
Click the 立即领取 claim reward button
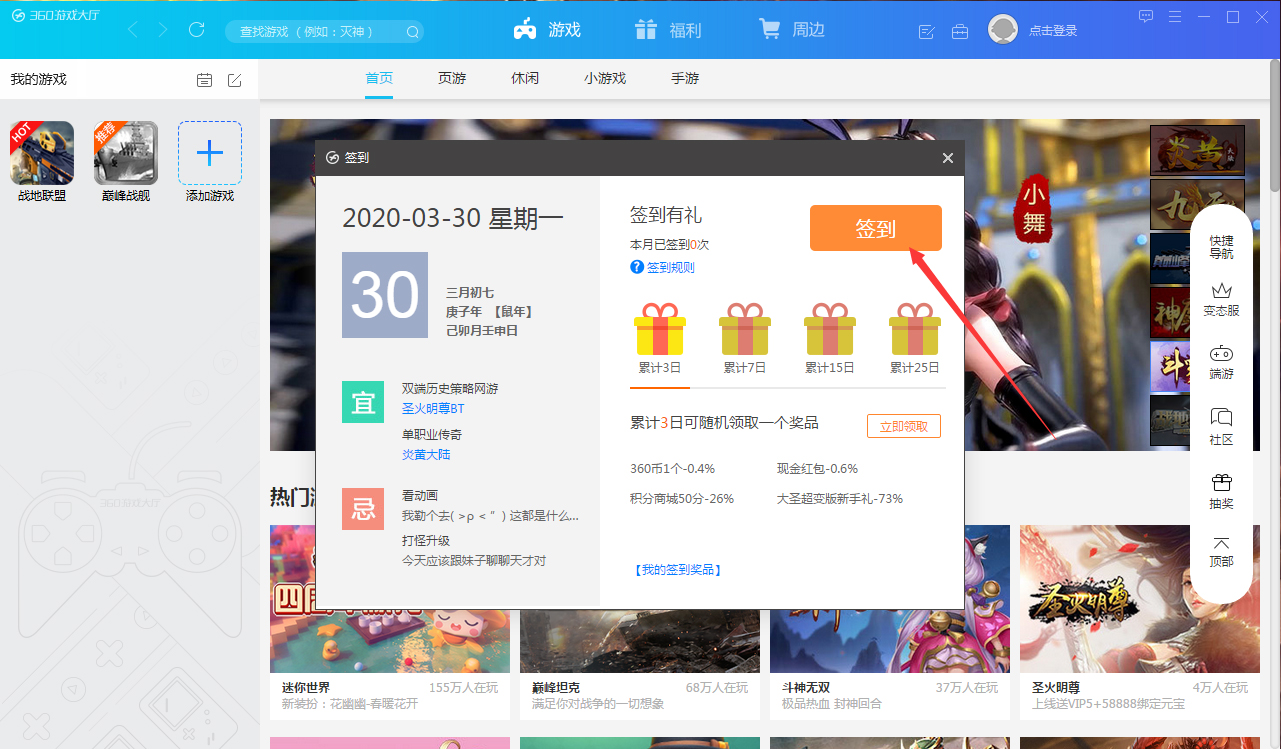tap(903, 425)
